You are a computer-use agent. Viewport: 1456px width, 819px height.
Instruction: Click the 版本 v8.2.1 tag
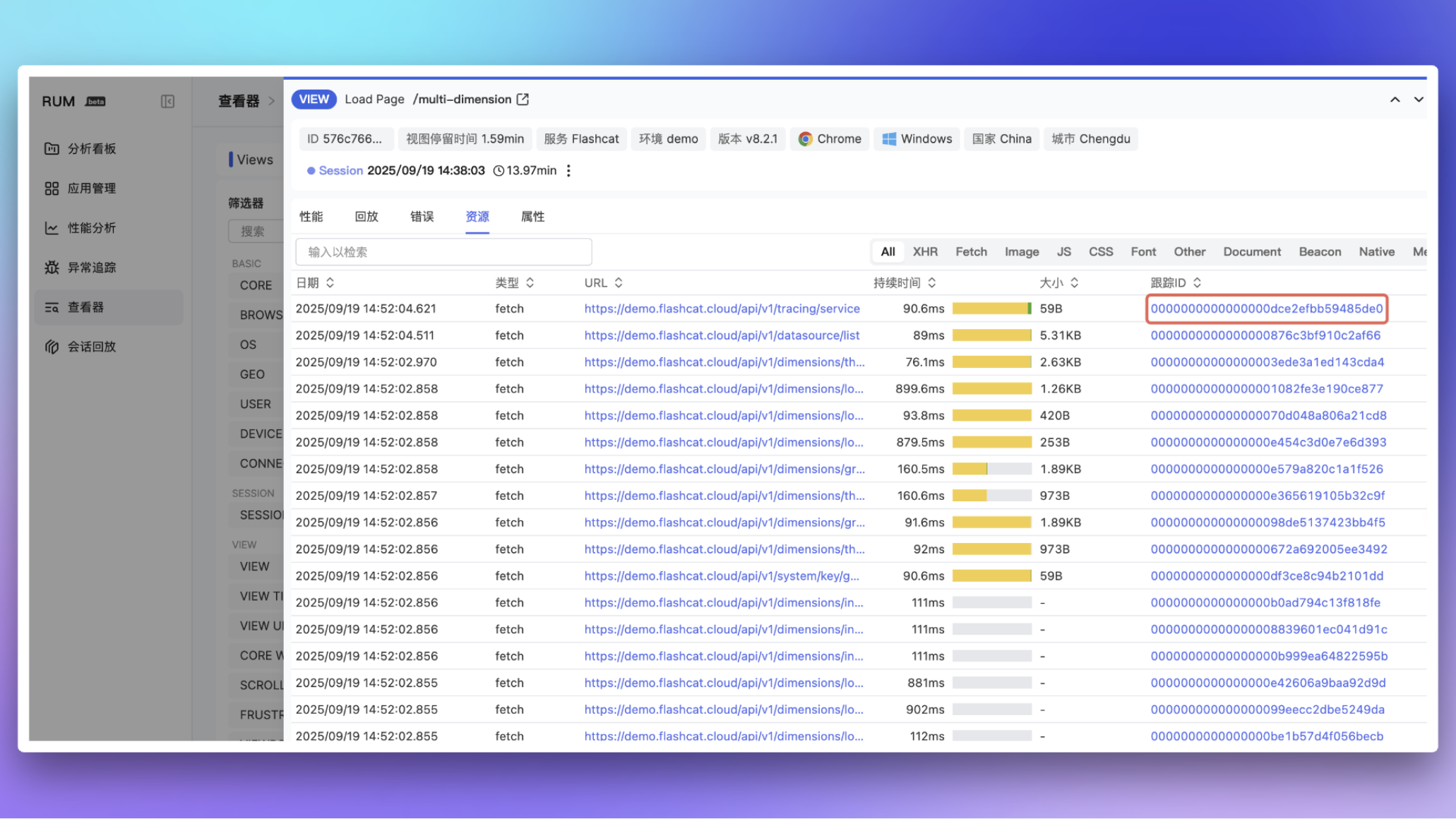pyautogui.click(x=748, y=139)
